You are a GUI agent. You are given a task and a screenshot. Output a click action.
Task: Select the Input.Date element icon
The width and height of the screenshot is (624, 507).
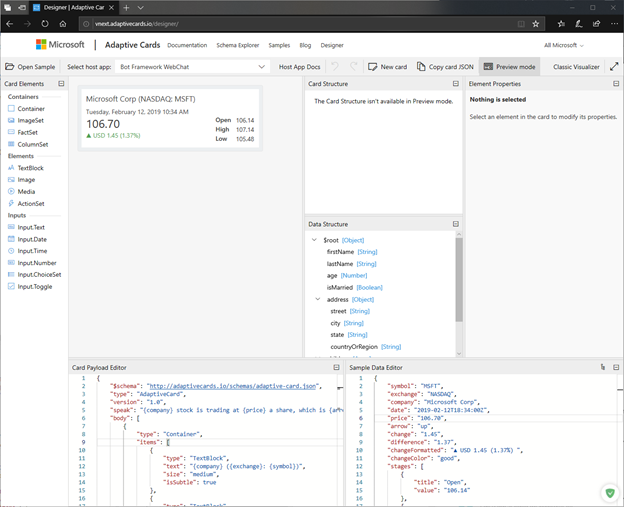(x=11, y=239)
